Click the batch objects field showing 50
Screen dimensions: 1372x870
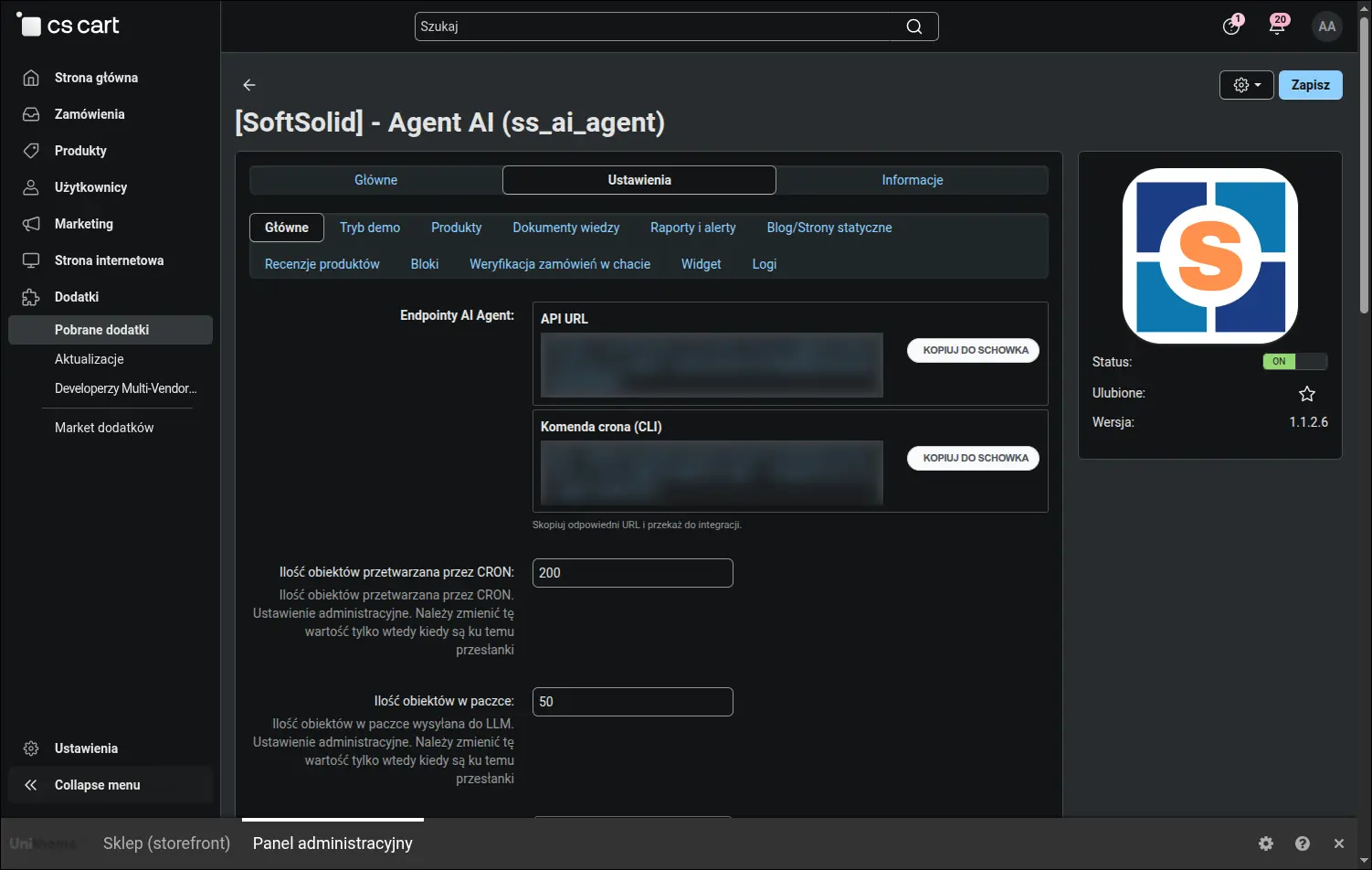(633, 702)
